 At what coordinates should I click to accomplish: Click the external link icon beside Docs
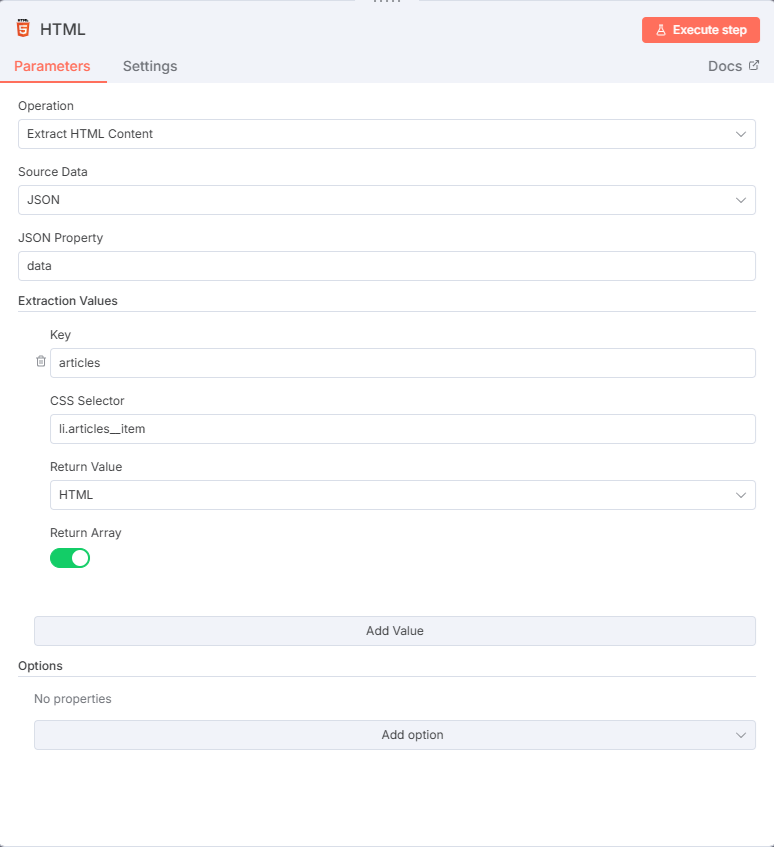click(754, 66)
